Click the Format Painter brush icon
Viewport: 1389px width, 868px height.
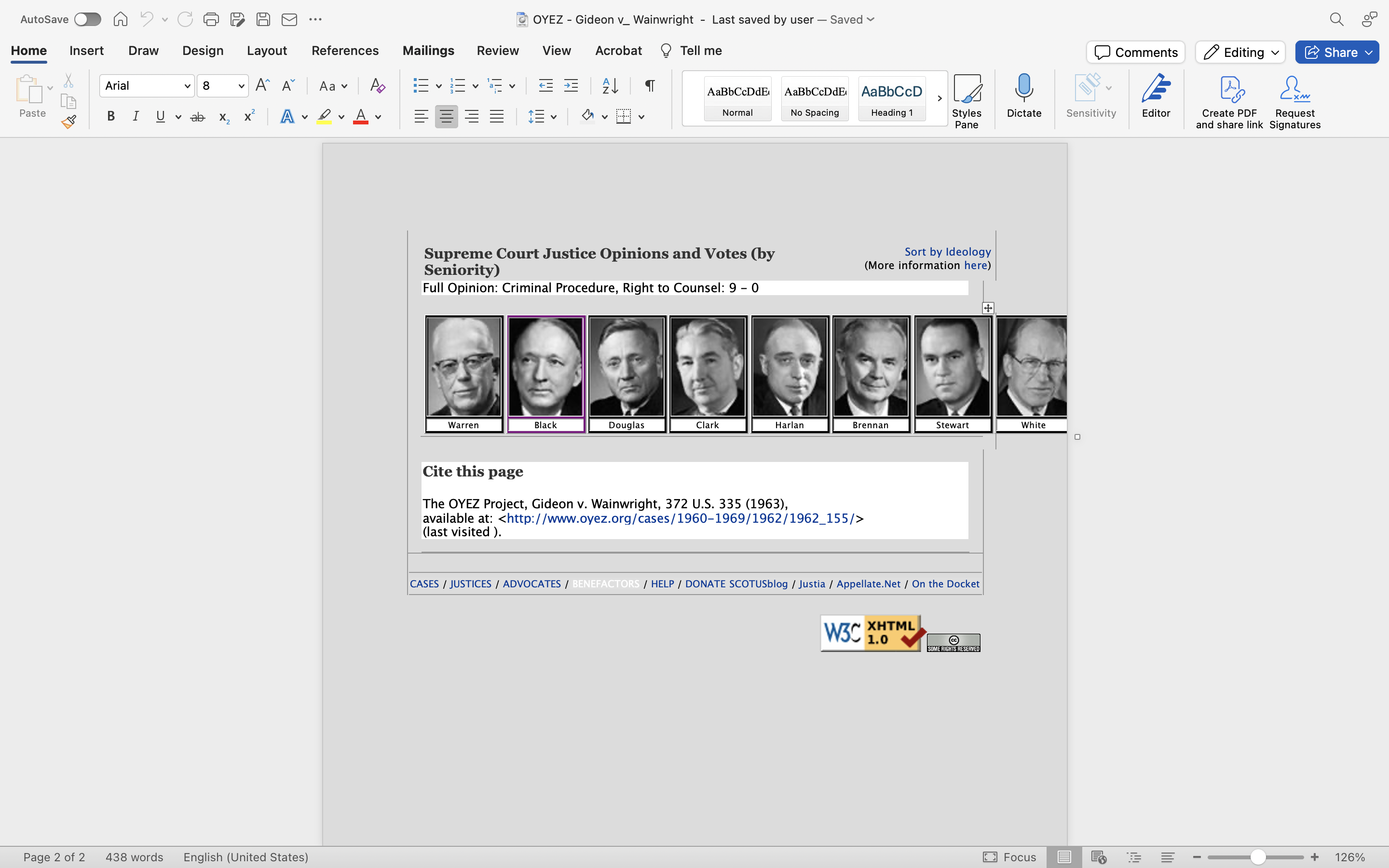pyautogui.click(x=69, y=122)
